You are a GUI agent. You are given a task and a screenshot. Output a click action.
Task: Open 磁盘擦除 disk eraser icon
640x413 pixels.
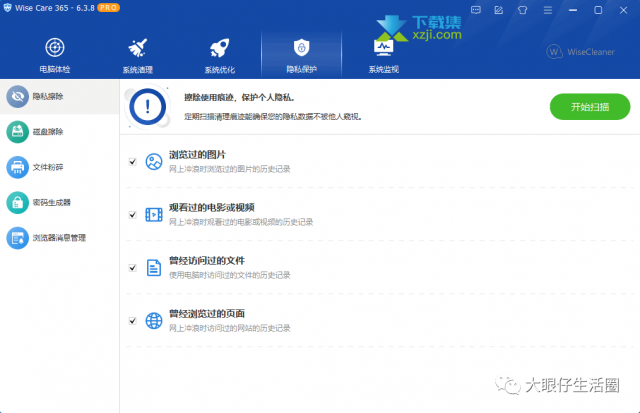[x=18, y=132]
